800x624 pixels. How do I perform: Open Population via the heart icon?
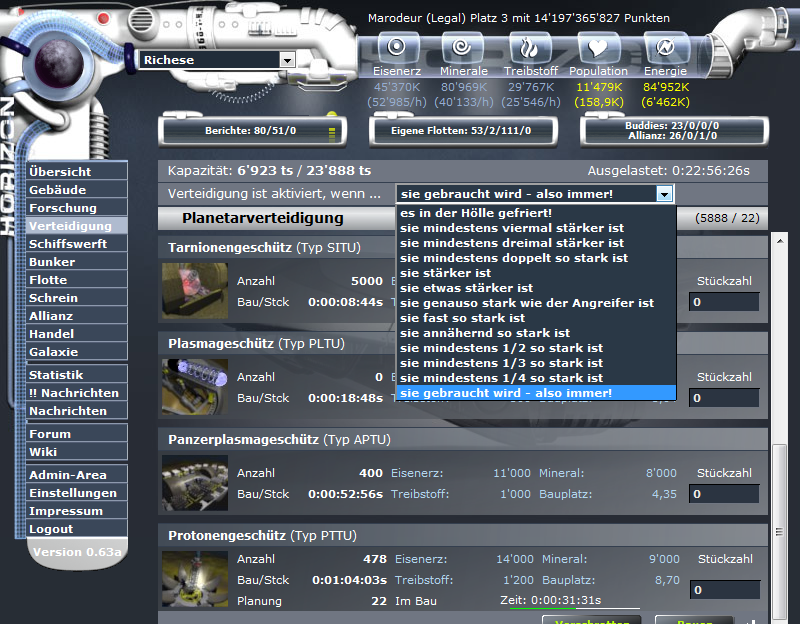click(x=598, y=47)
